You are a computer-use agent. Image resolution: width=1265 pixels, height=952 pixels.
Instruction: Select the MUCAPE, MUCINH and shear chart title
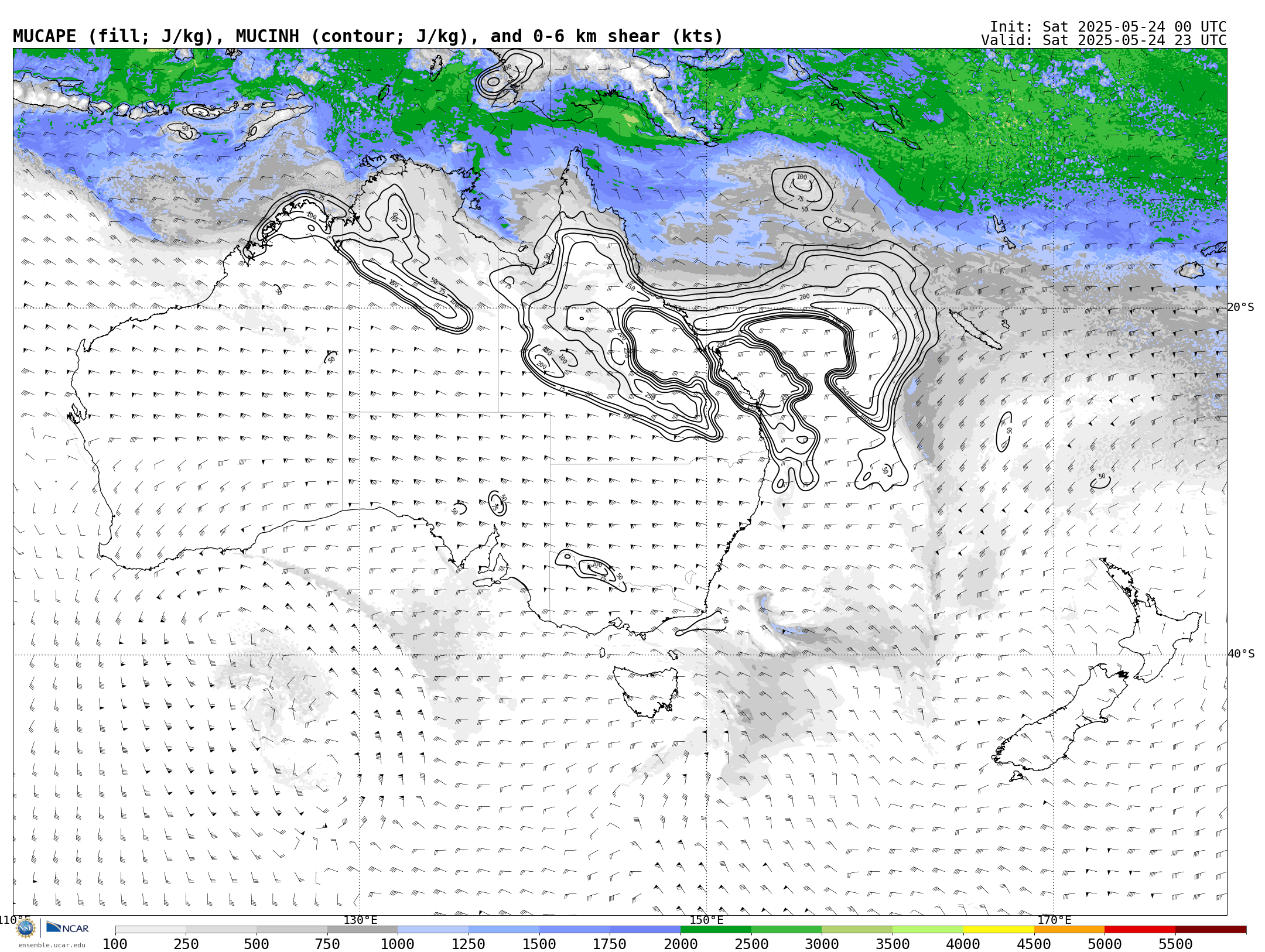tap(368, 36)
